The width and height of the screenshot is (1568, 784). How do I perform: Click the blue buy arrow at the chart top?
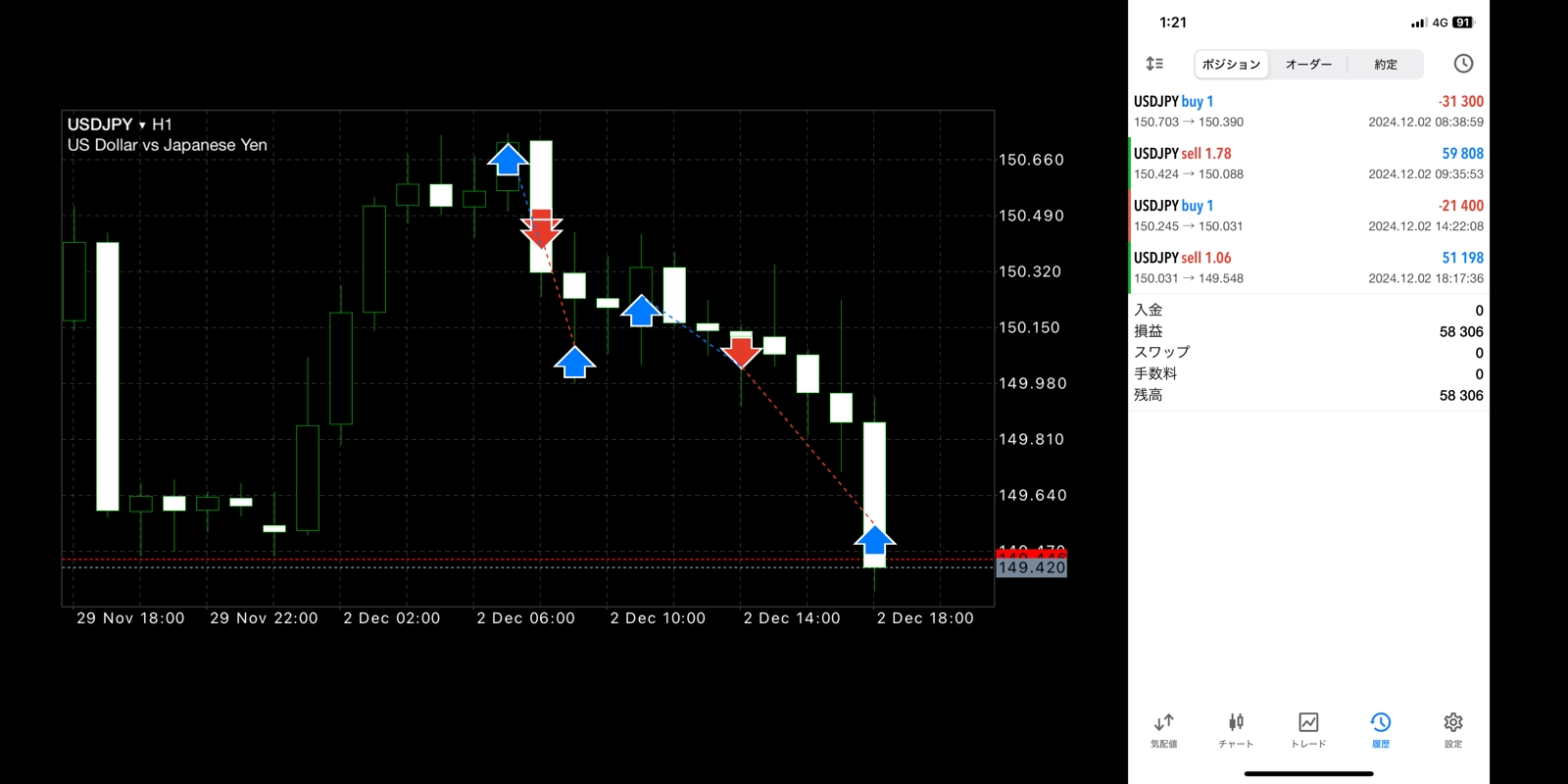508,159
